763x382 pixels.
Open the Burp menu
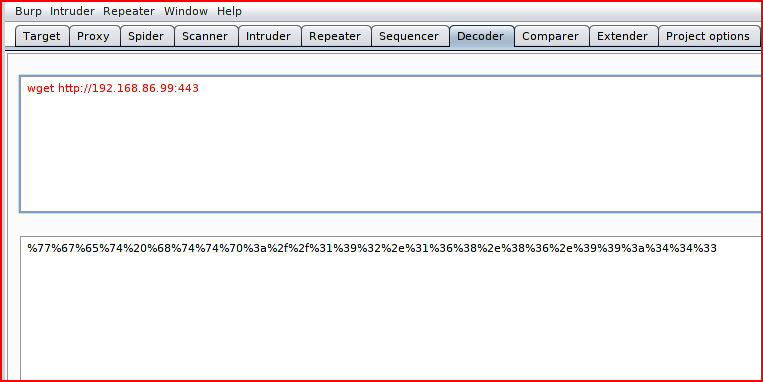click(28, 11)
